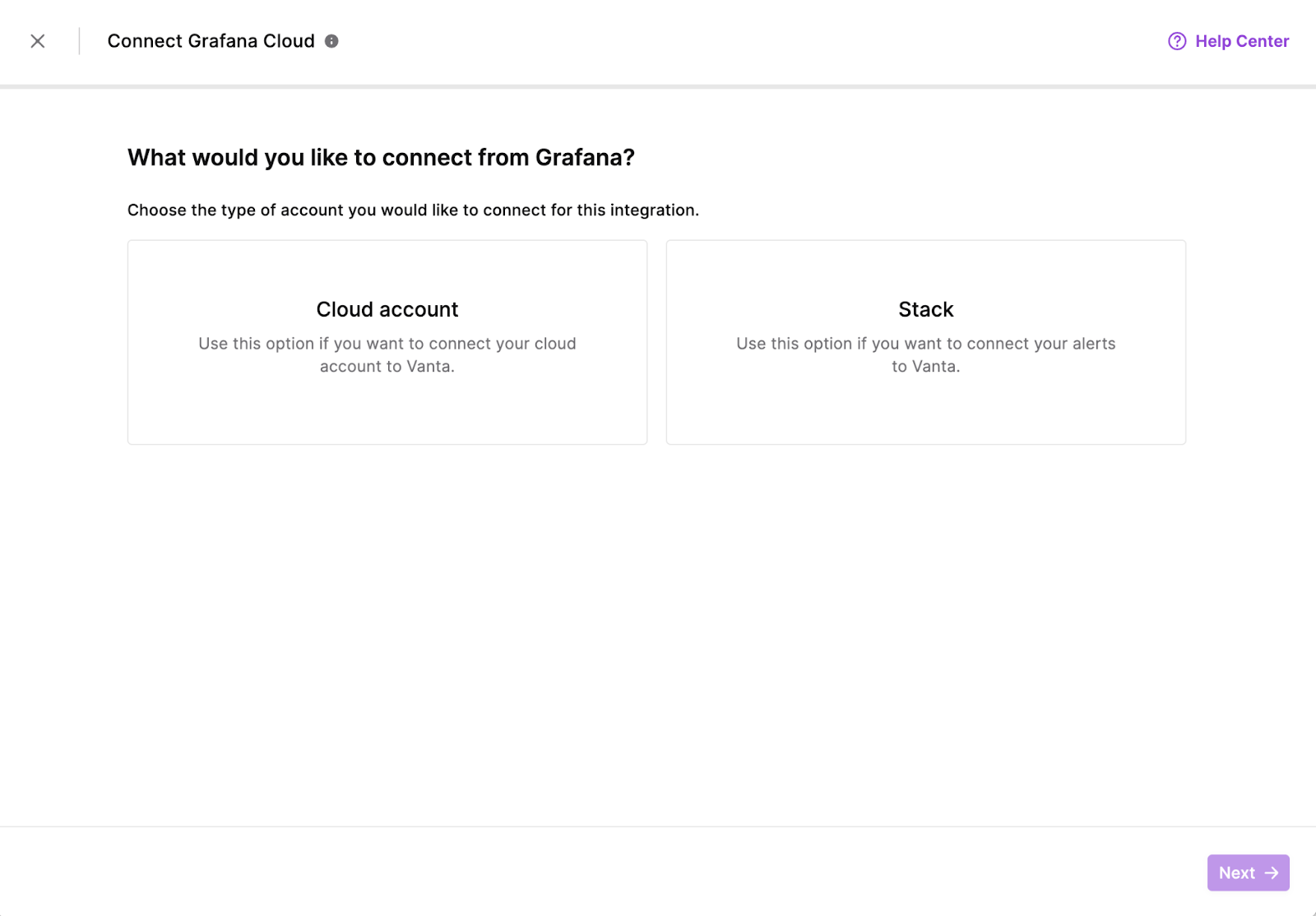The width and height of the screenshot is (1316, 916).
Task: Click the description 'connect your cloud account to Vanta'
Action: tap(387, 355)
